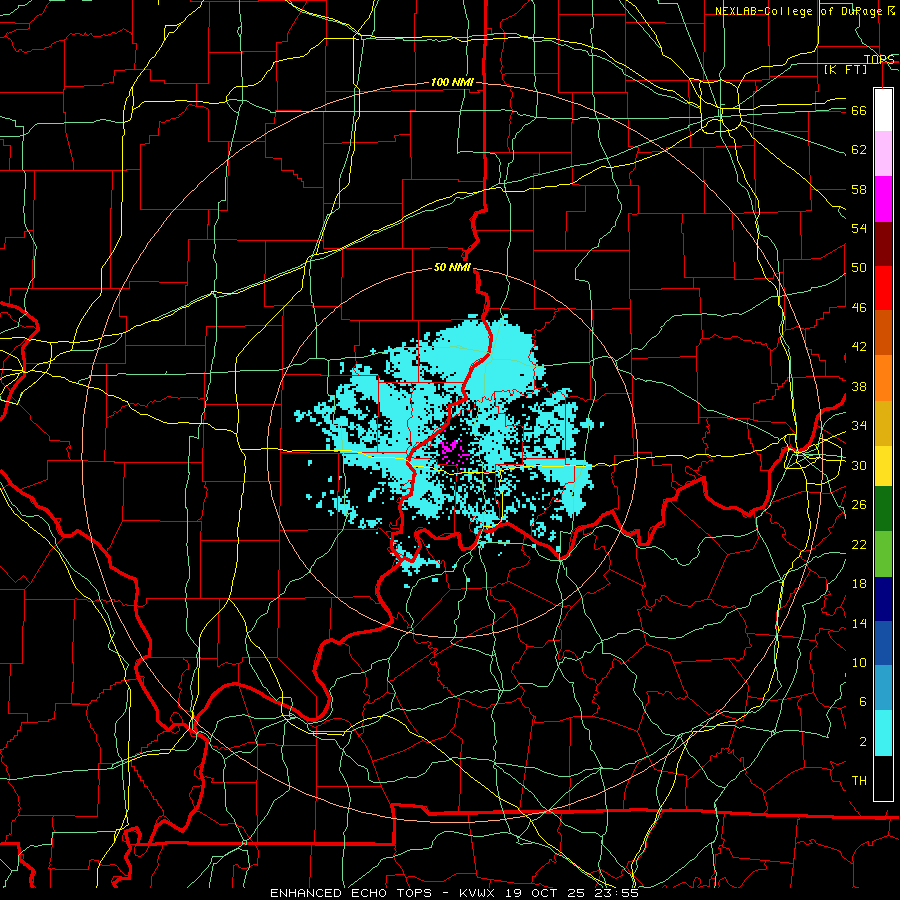Click the dark green 30 kft swatch

pos(883,509)
